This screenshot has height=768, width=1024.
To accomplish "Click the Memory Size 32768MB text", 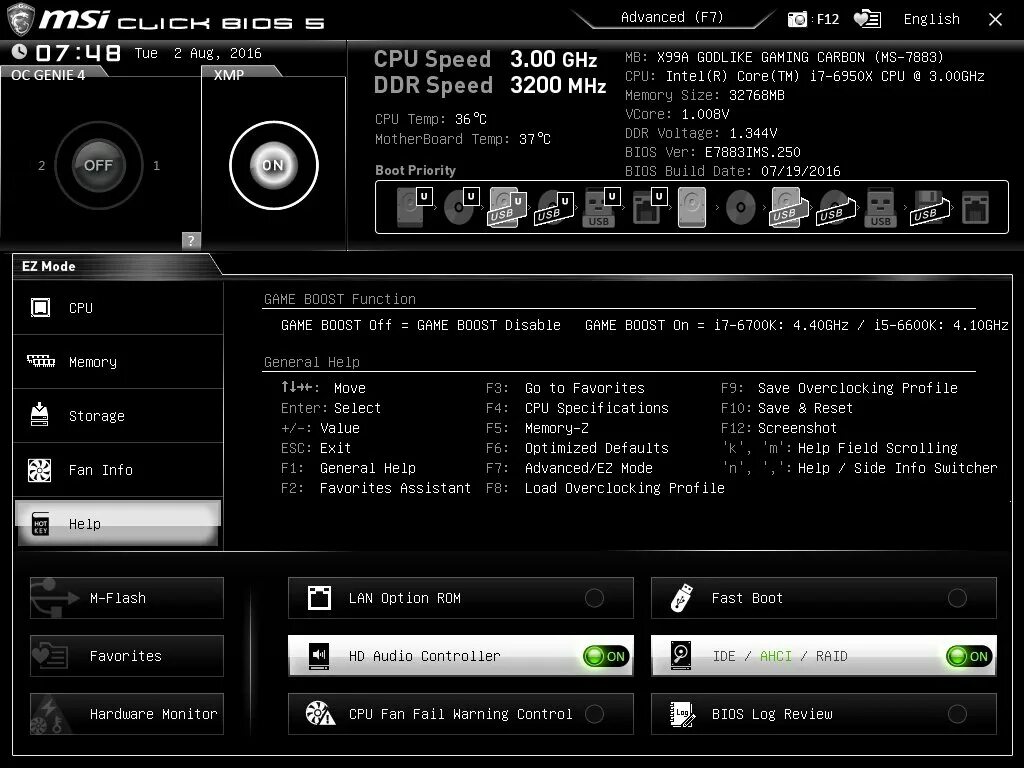I will click(x=705, y=95).
